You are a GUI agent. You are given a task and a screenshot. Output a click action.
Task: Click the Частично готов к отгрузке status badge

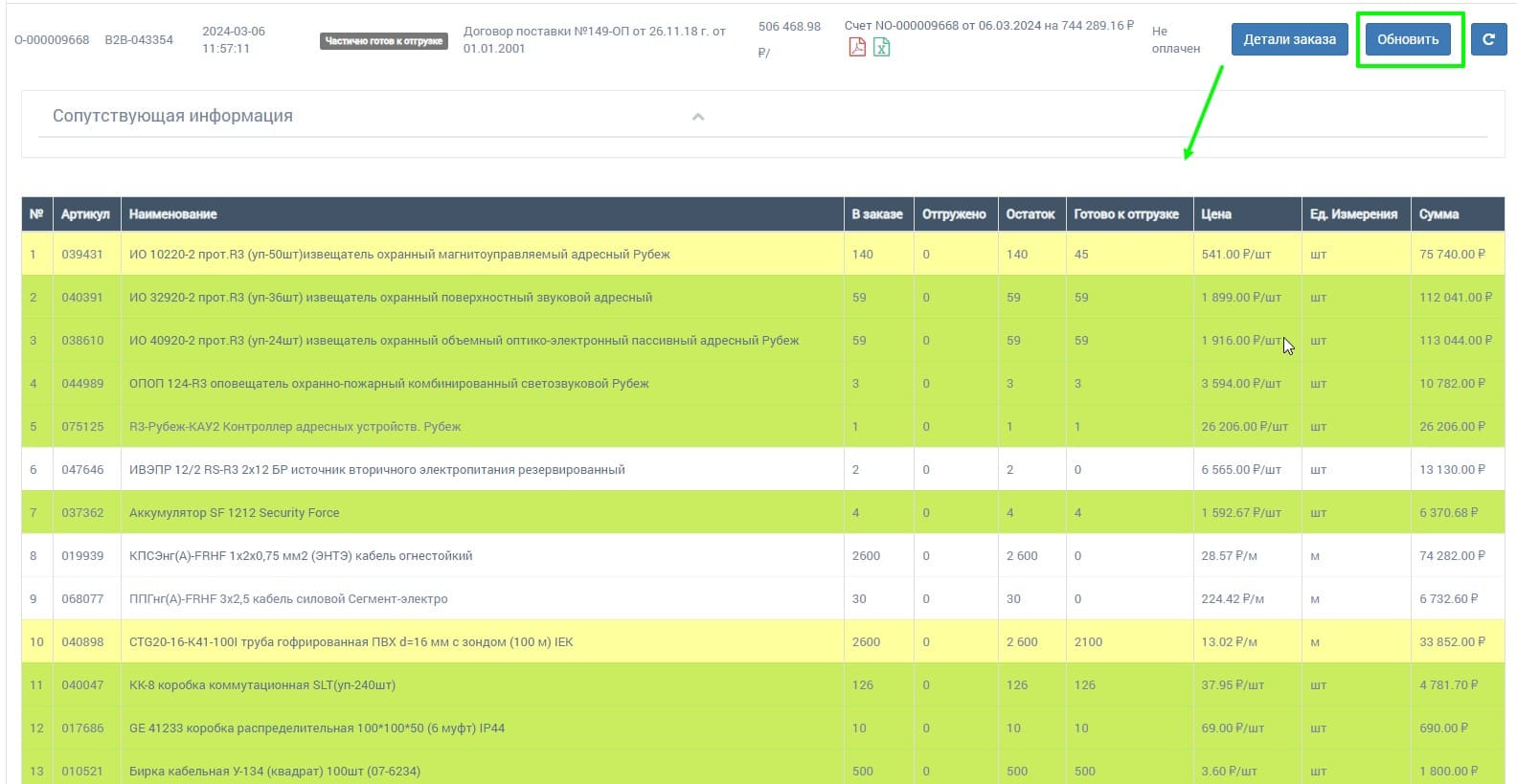pos(384,41)
